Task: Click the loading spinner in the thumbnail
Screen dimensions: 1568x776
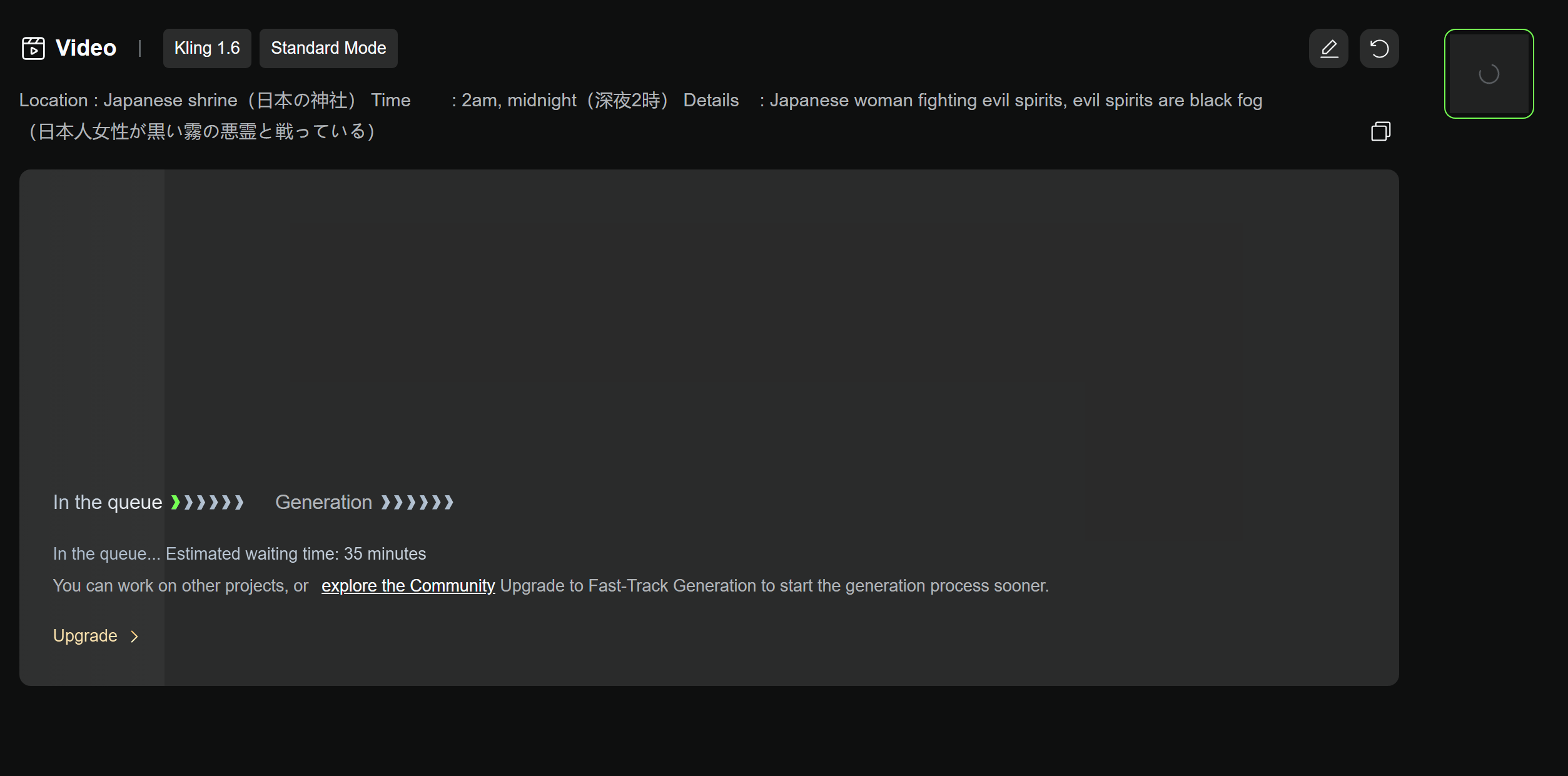Action: click(x=1489, y=74)
